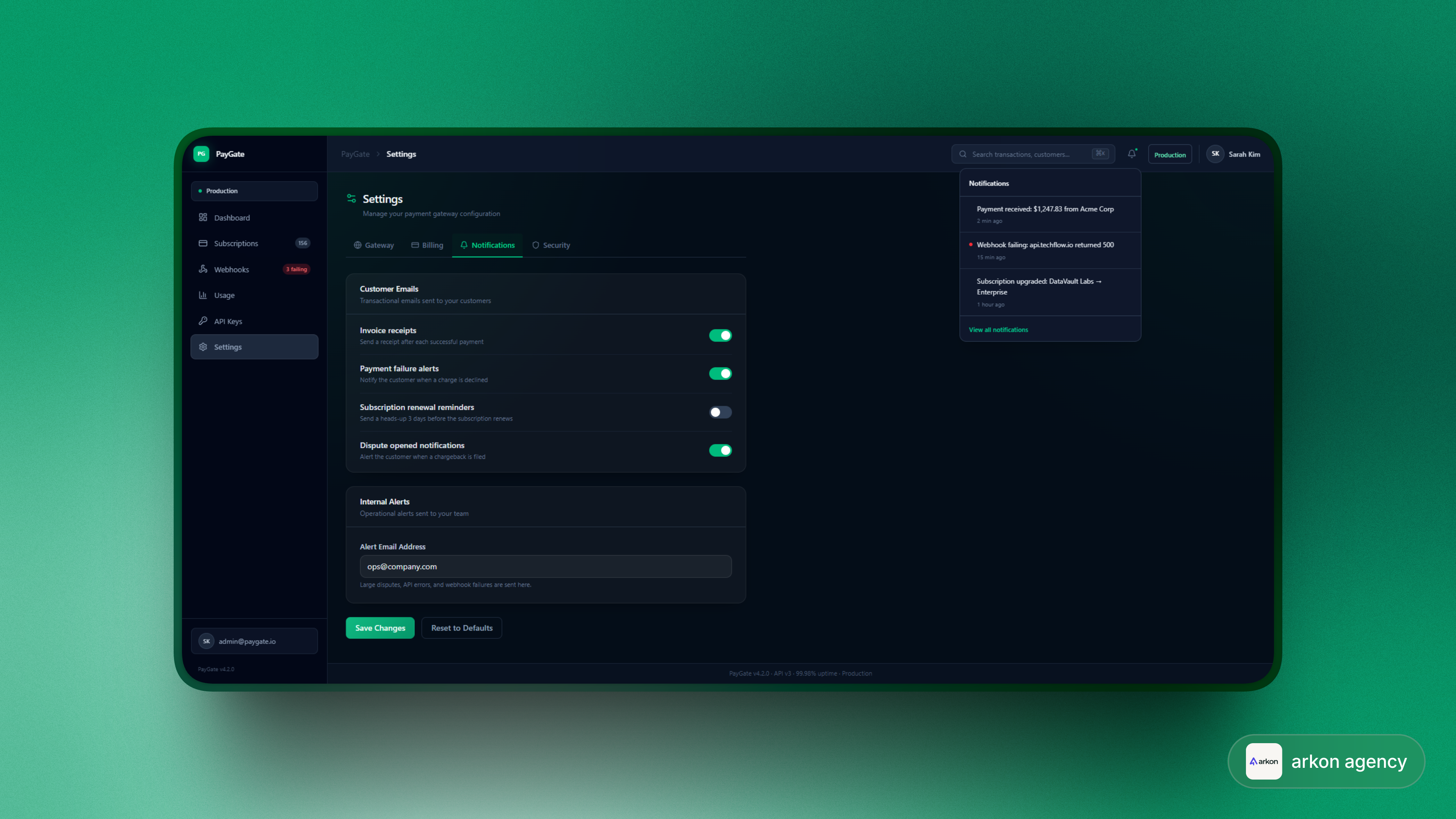Viewport: 1456px width, 819px height.
Task: Click the Usage bar chart icon
Action: pyautogui.click(x=203, y=295)
